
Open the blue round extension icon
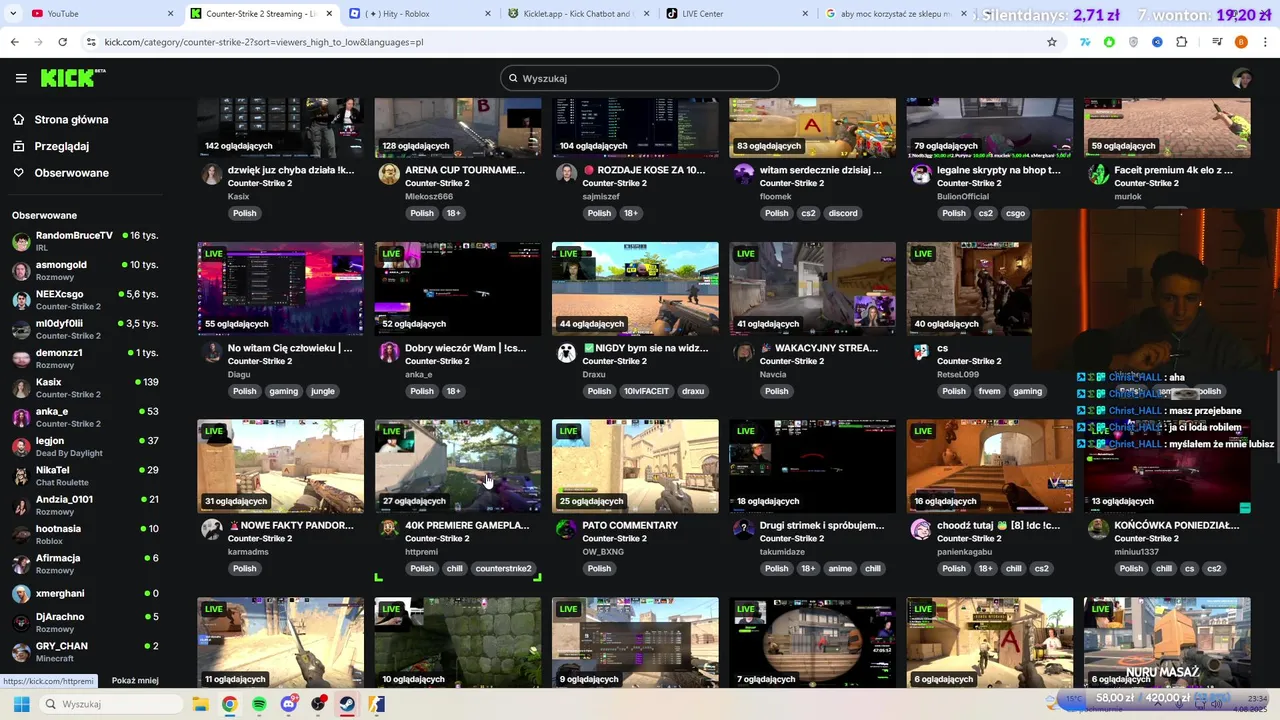pos(1157,42)
